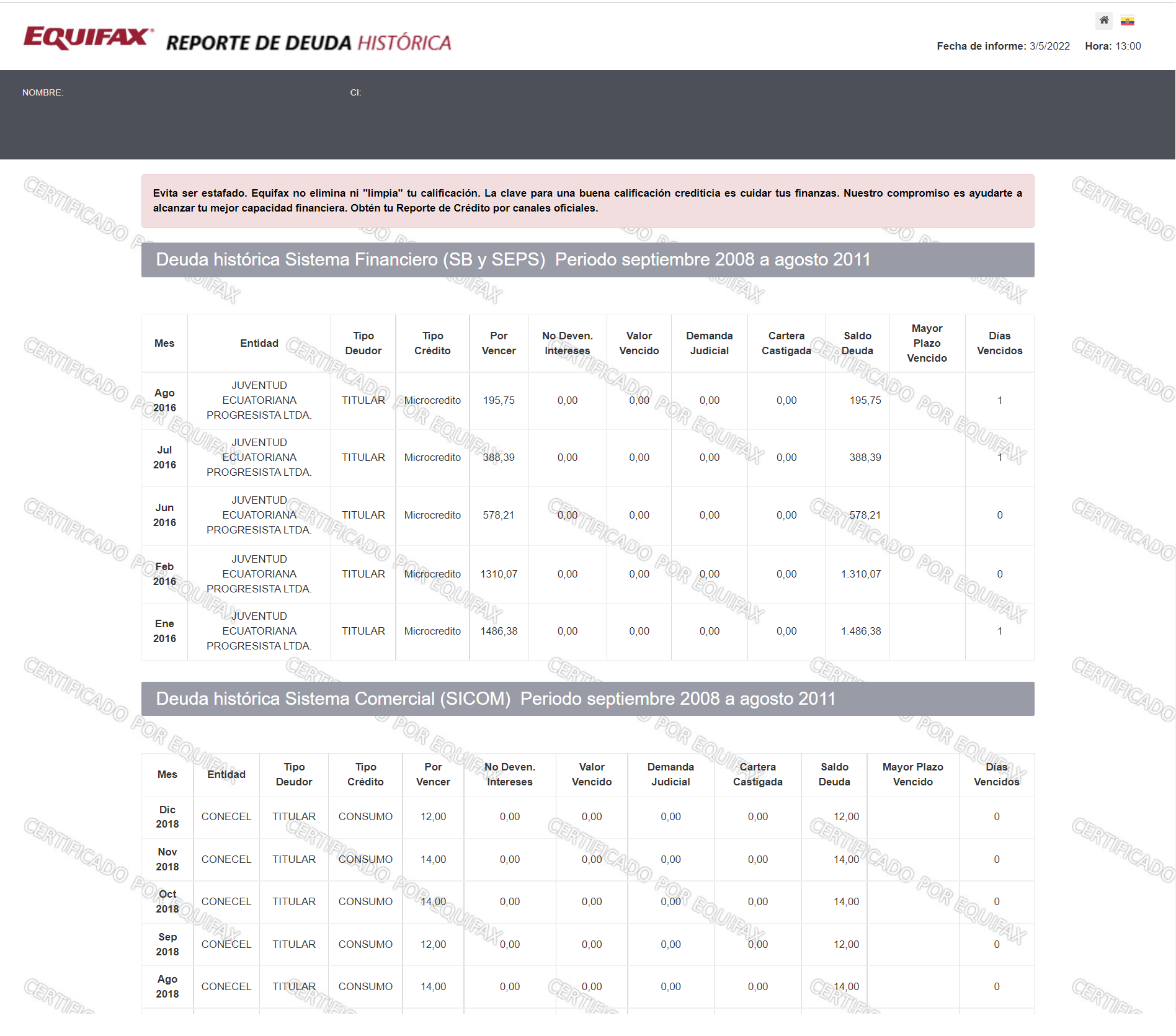
Task: Select the 'Feb 2016' month cell
Action: coord(164,574)
